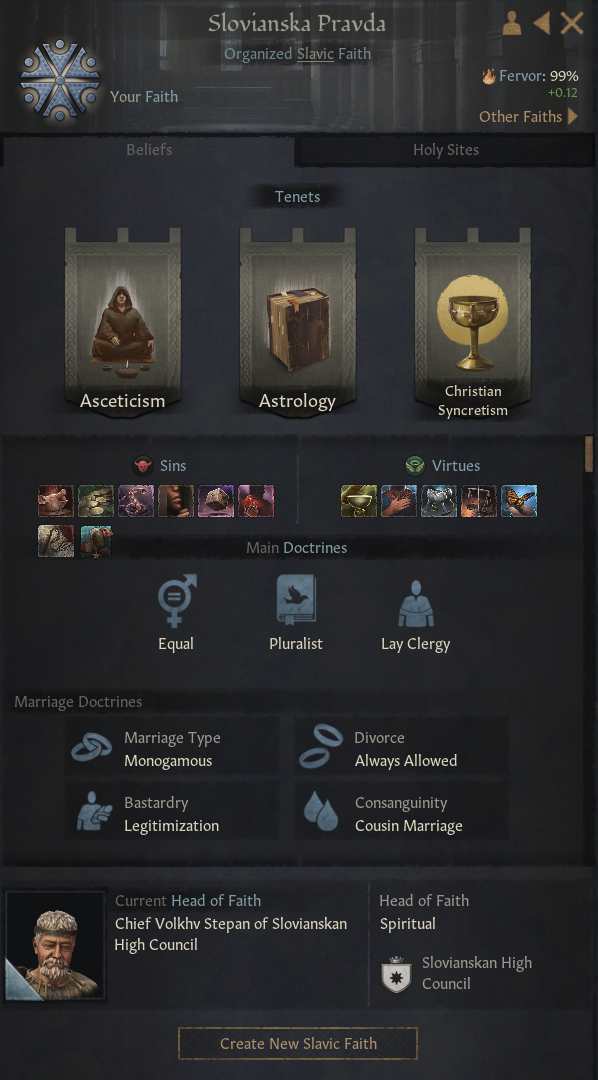Click the Lay Clergy doctrine icon
598x1080 pixels.
point(415,603)
